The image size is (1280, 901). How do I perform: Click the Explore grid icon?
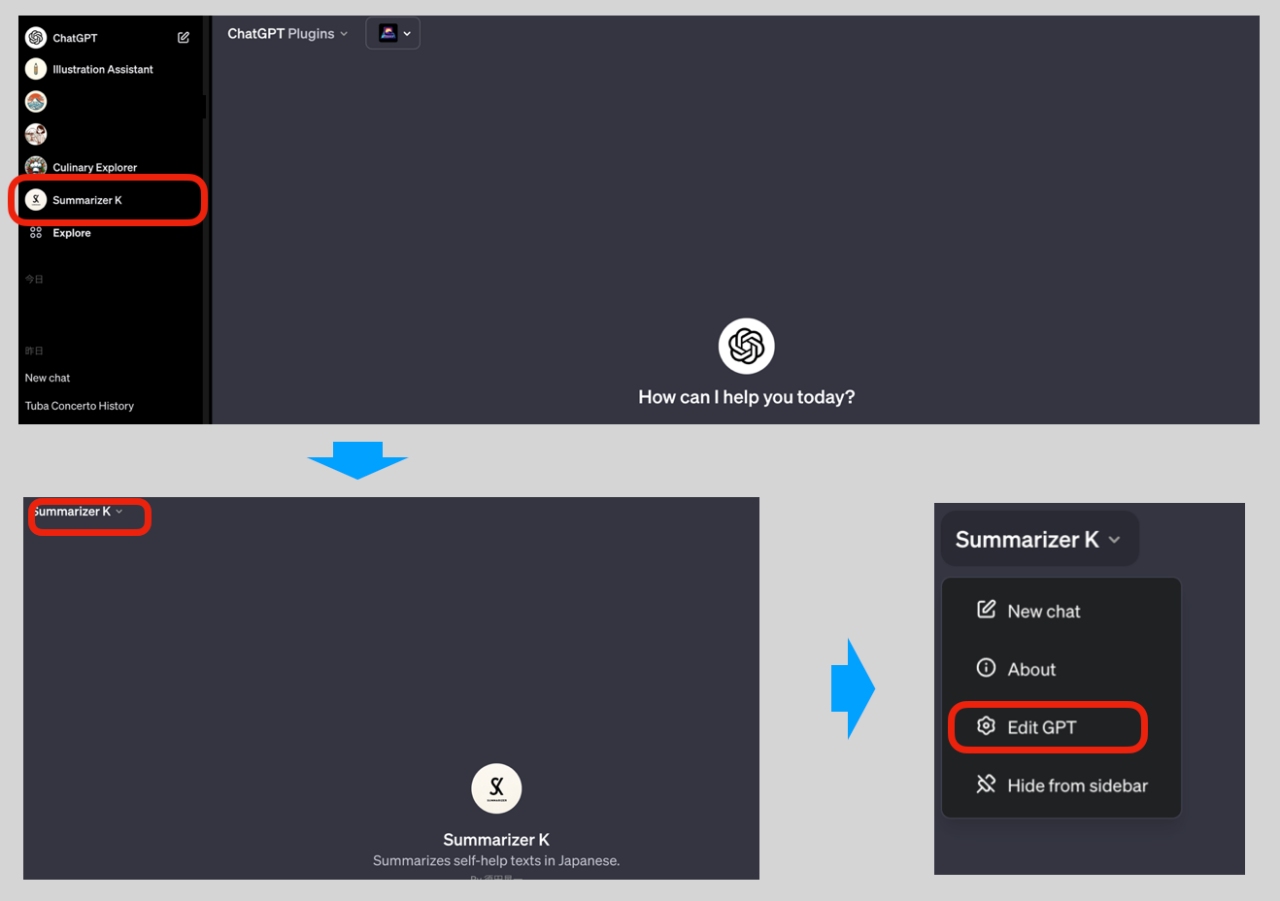click(x=36, y=233)
